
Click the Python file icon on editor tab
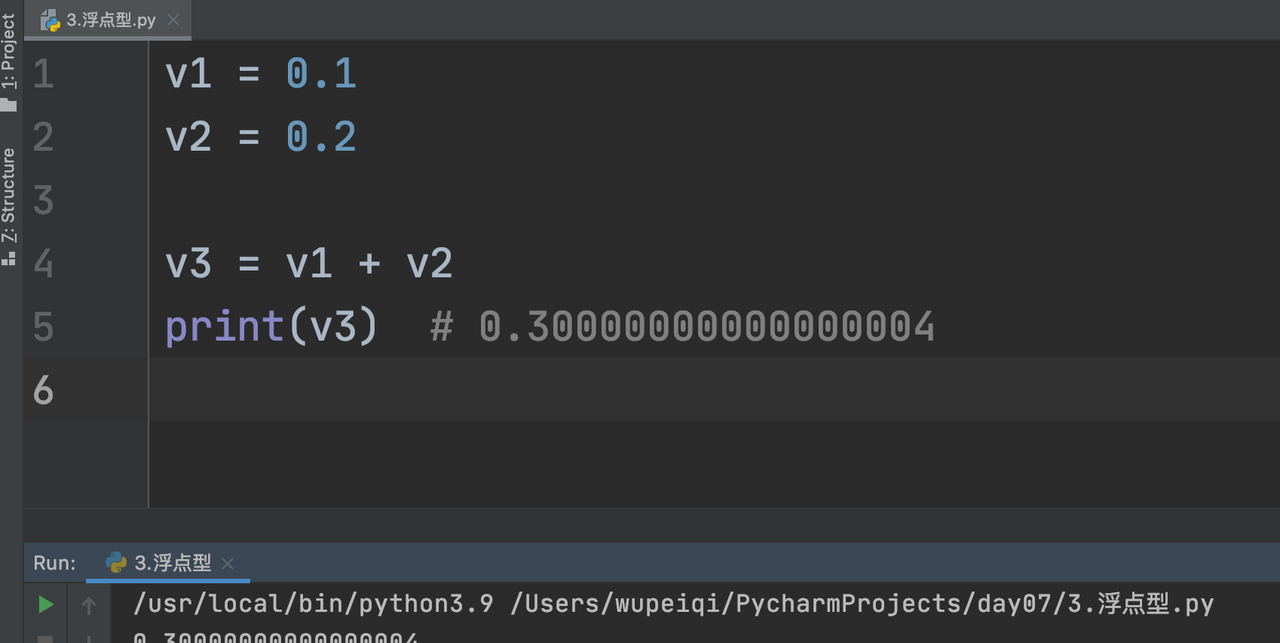pos(50,20)
